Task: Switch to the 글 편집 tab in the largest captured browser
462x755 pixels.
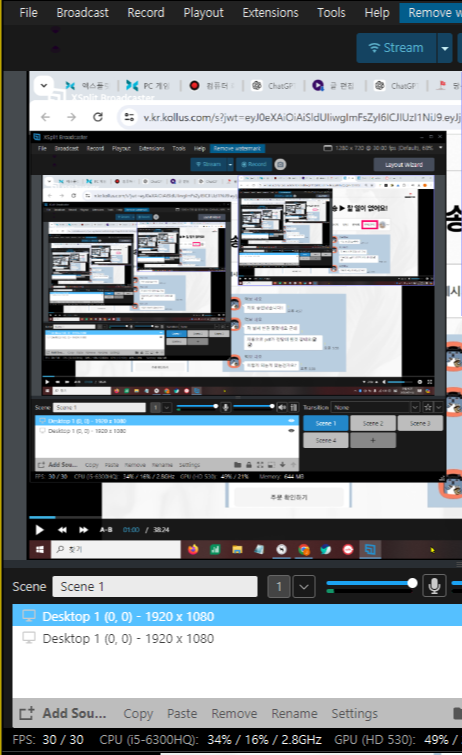Action: click(x=333, y=86)
